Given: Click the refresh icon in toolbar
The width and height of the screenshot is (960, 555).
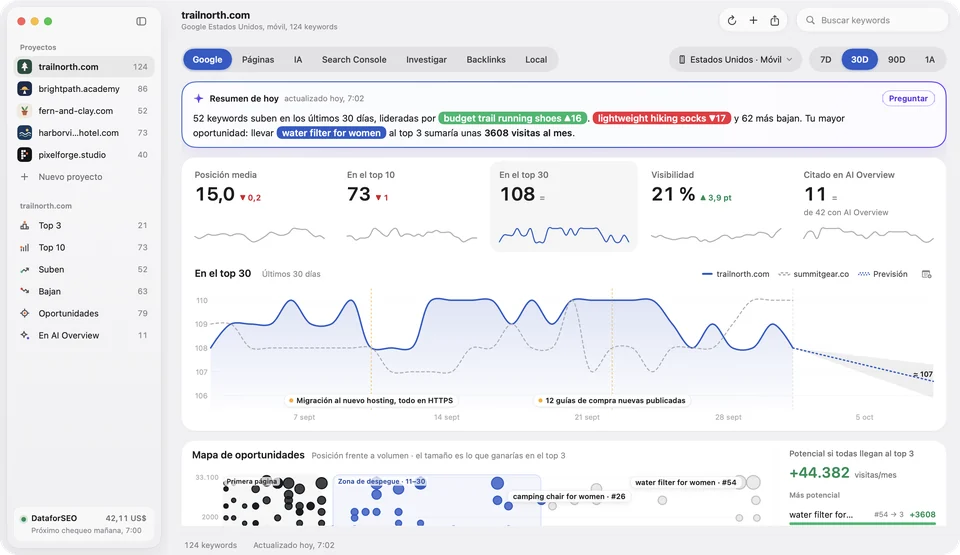Looking at the screenshot, I should coord(732,20).
